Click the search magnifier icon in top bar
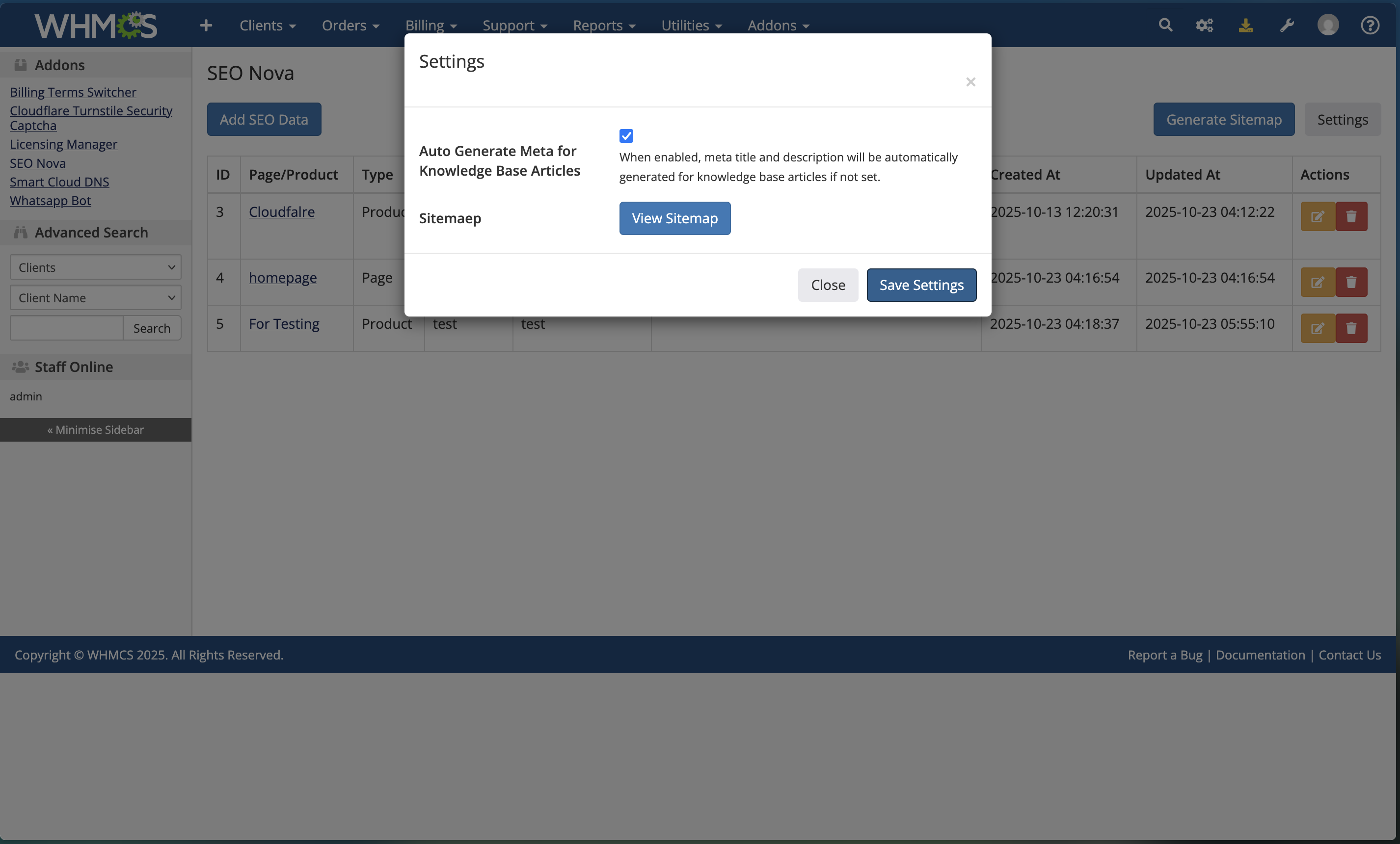The width and height of the screenshot is (1400, 844). pyautogui.click(x=1165, y=25)
